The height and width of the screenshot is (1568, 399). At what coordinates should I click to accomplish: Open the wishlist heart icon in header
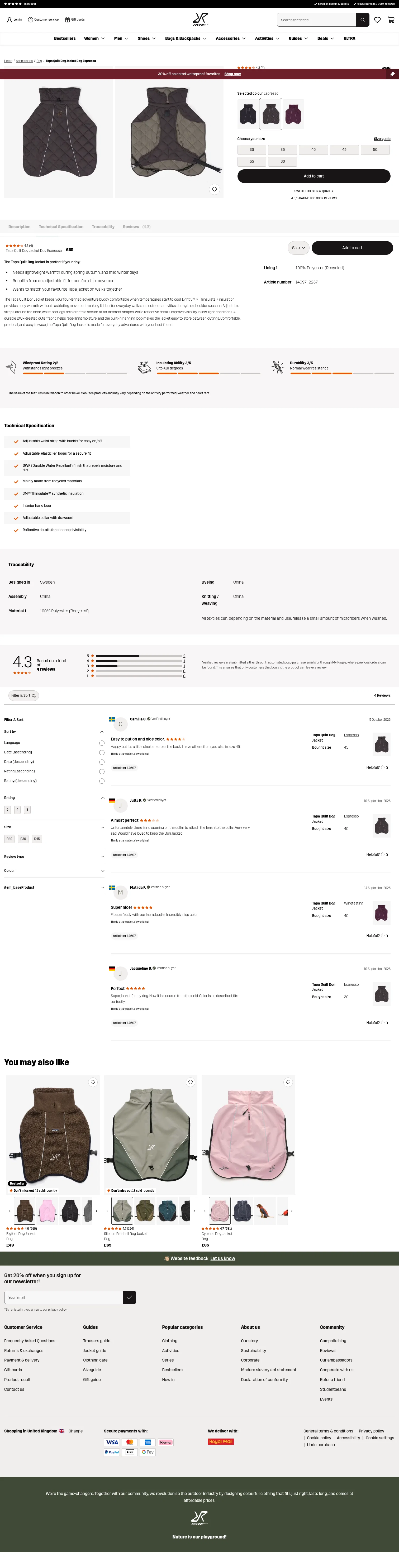[378, 20]
